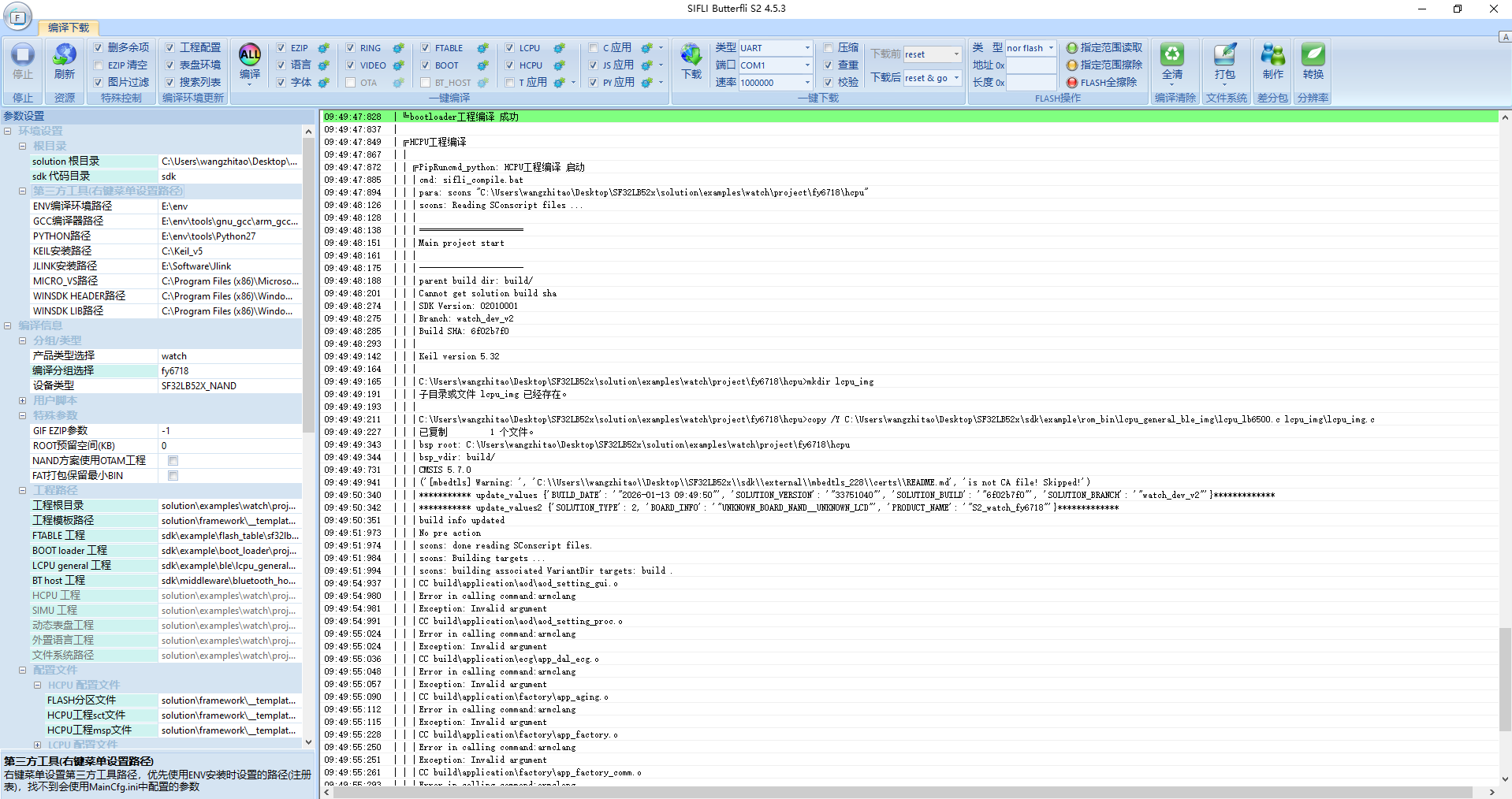Click the 地址 0x address input field
Viewport: 1512px width, 799px height.
[1031, 65]
